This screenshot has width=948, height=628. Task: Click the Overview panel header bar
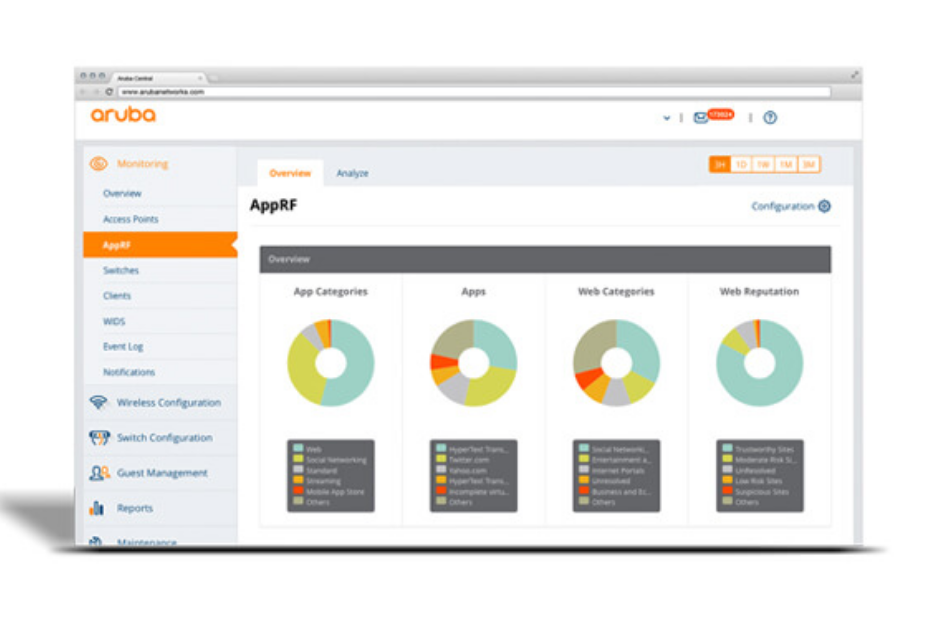point(545,259)
